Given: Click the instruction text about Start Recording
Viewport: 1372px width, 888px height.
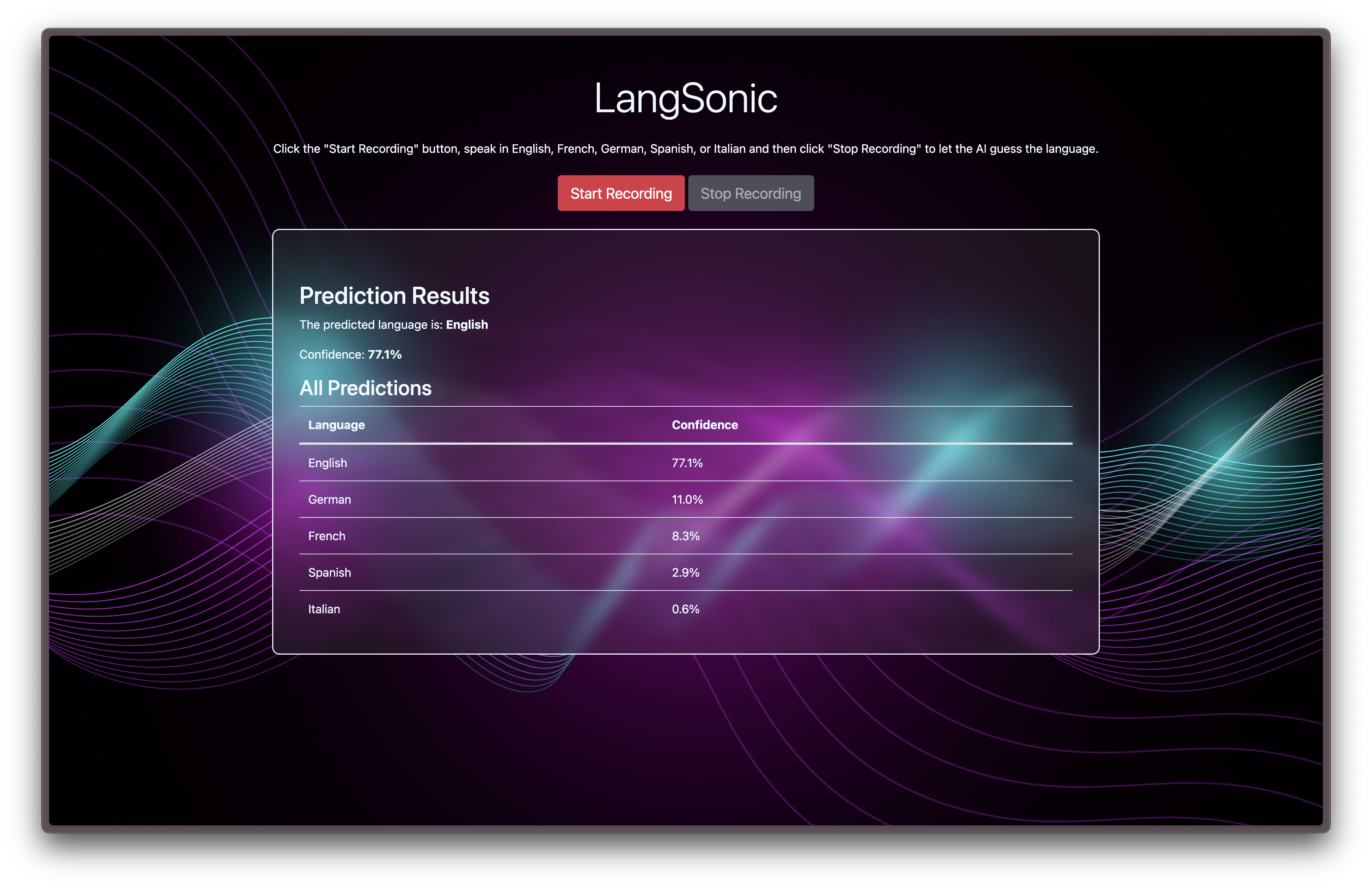Looking at the screenshot, I should tap(685, 149).
